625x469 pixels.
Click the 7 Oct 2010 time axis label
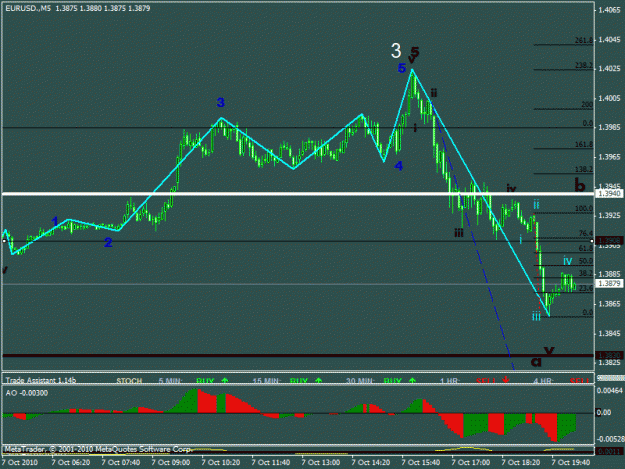(x=20, y=462)
